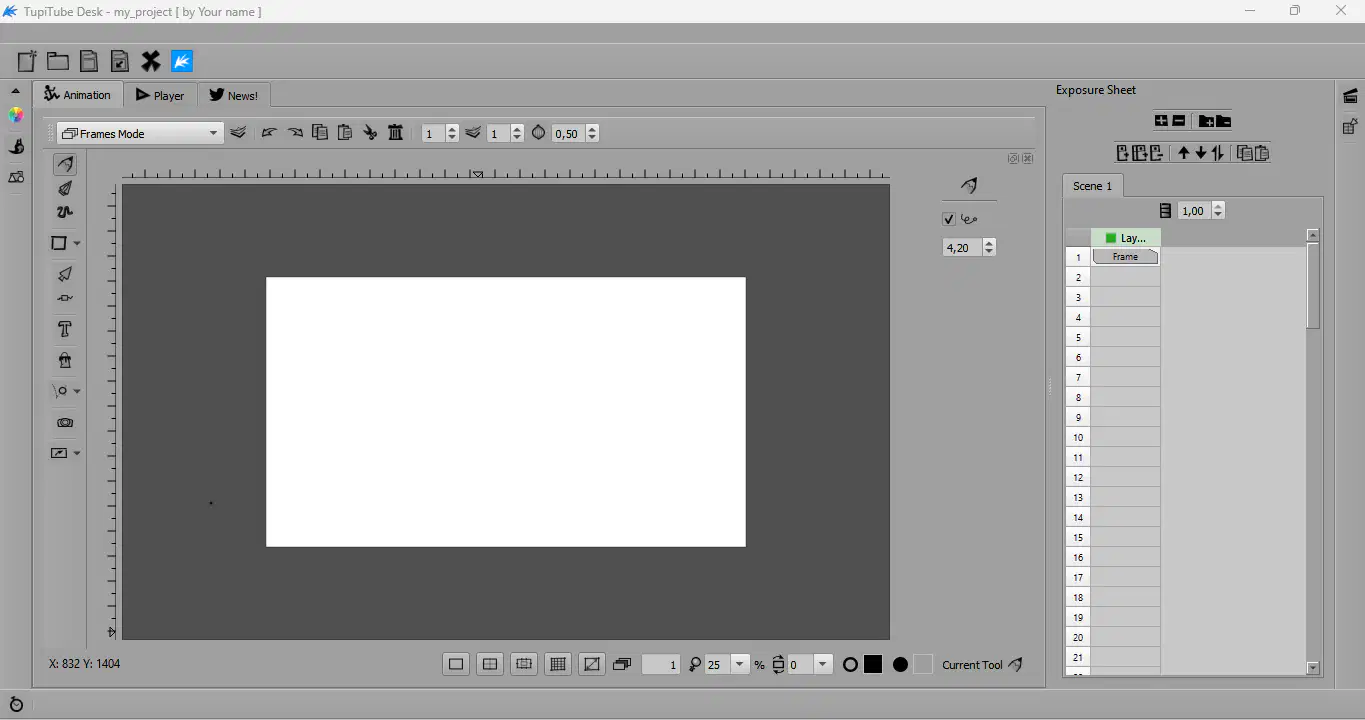This screenshot has width=1365, height=720.
Task: Toggle the diagonal rotation guide button
Action: 592,664
